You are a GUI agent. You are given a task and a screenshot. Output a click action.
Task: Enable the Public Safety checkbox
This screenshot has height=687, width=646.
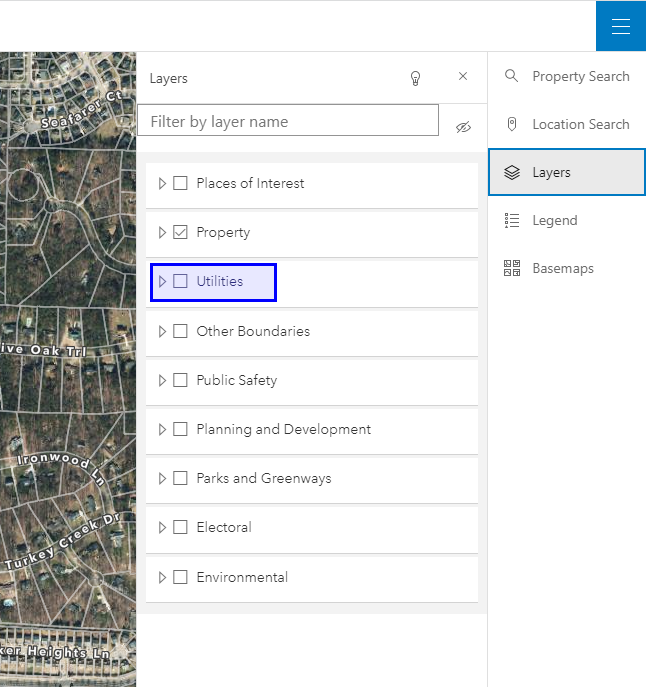coord(180,380)
